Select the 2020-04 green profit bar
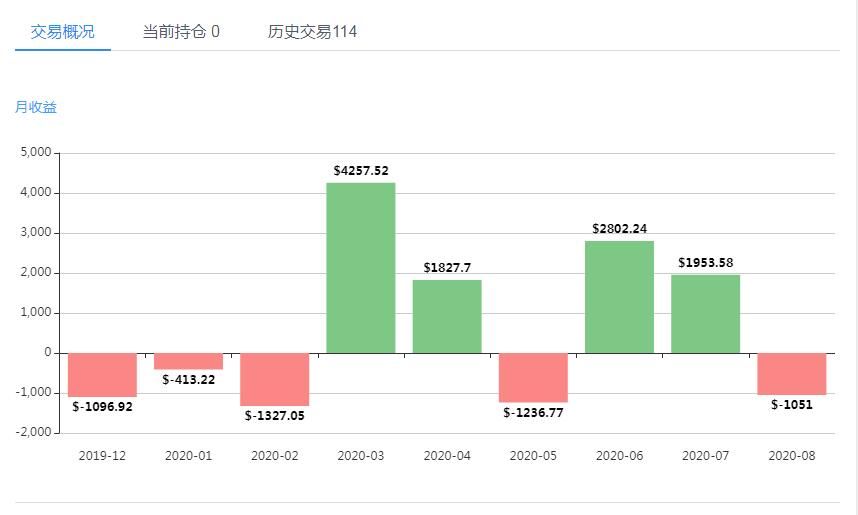The image size is (858, 515). (x=447, y=316)
